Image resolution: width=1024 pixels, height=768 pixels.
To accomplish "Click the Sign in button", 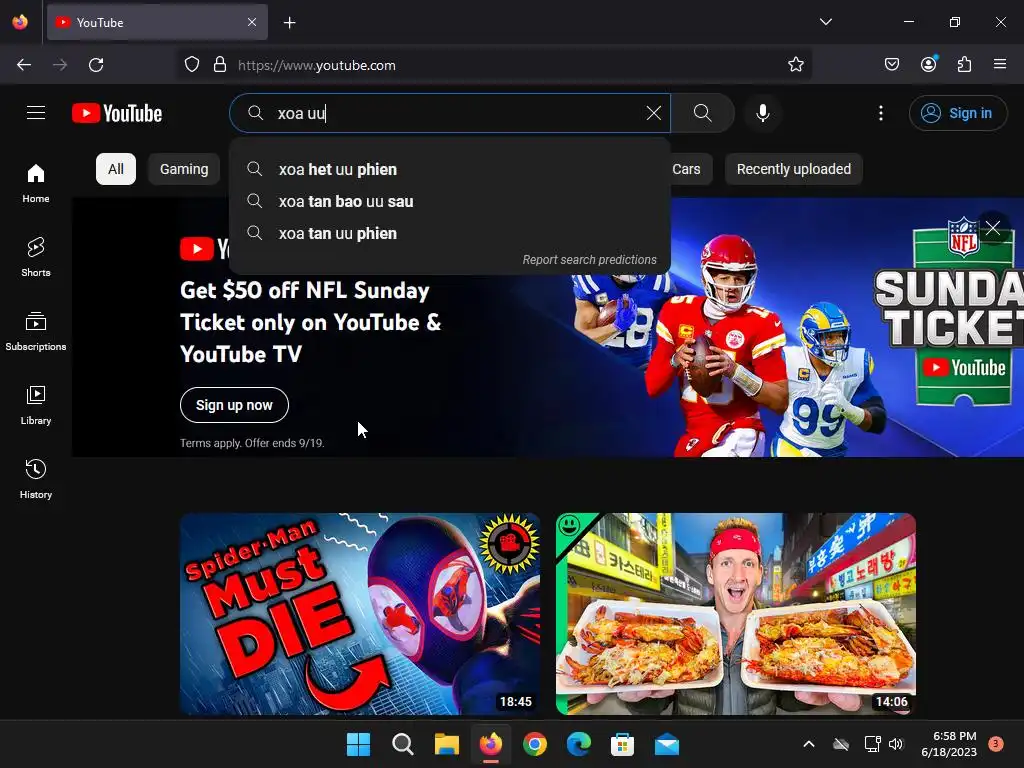I will pos(957,113).
